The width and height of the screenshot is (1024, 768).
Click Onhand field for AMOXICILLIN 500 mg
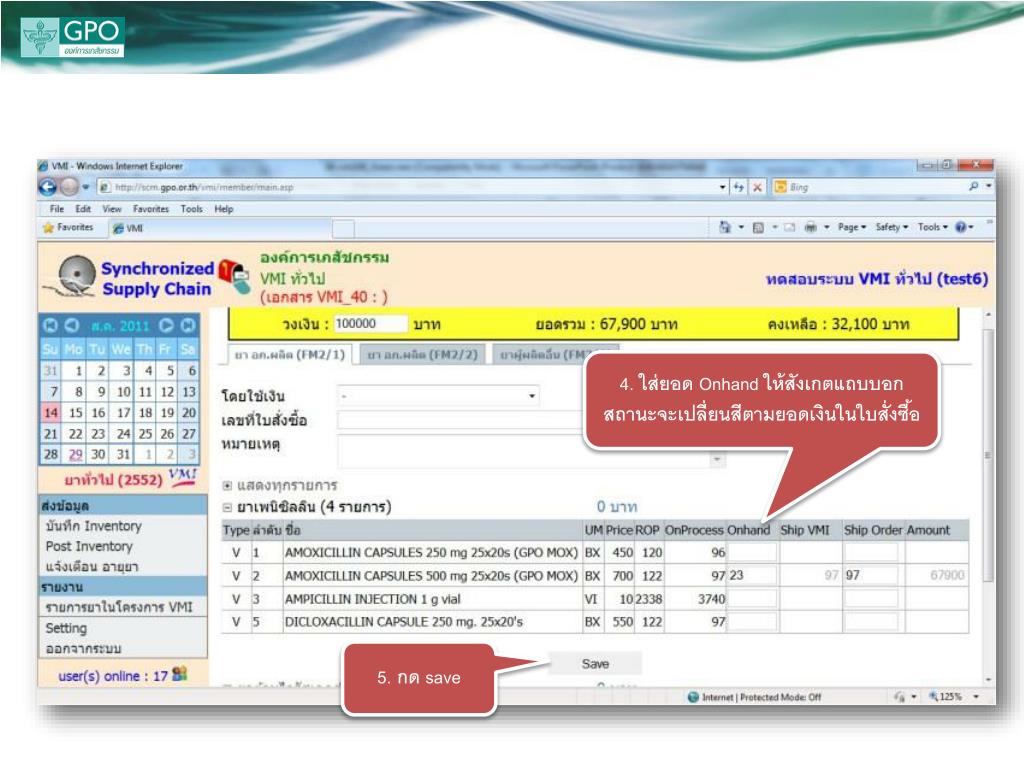[752, 575]
